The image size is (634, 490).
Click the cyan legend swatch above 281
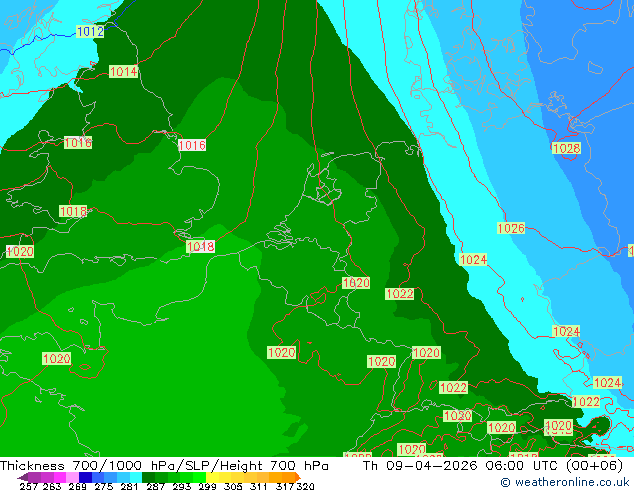point(136,477)
